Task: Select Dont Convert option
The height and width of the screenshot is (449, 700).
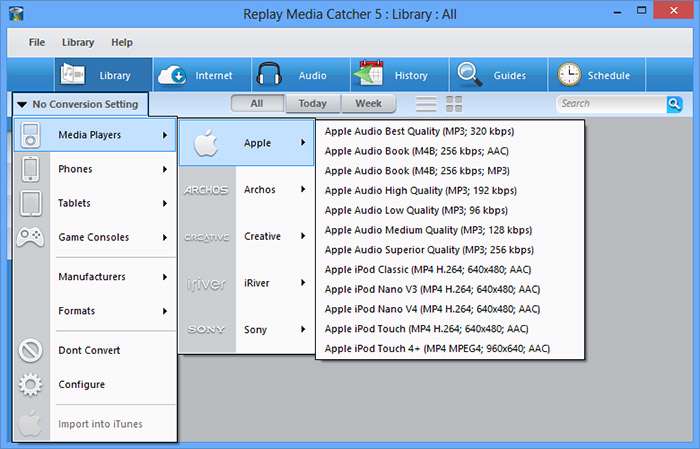Action: click(89, 350)
